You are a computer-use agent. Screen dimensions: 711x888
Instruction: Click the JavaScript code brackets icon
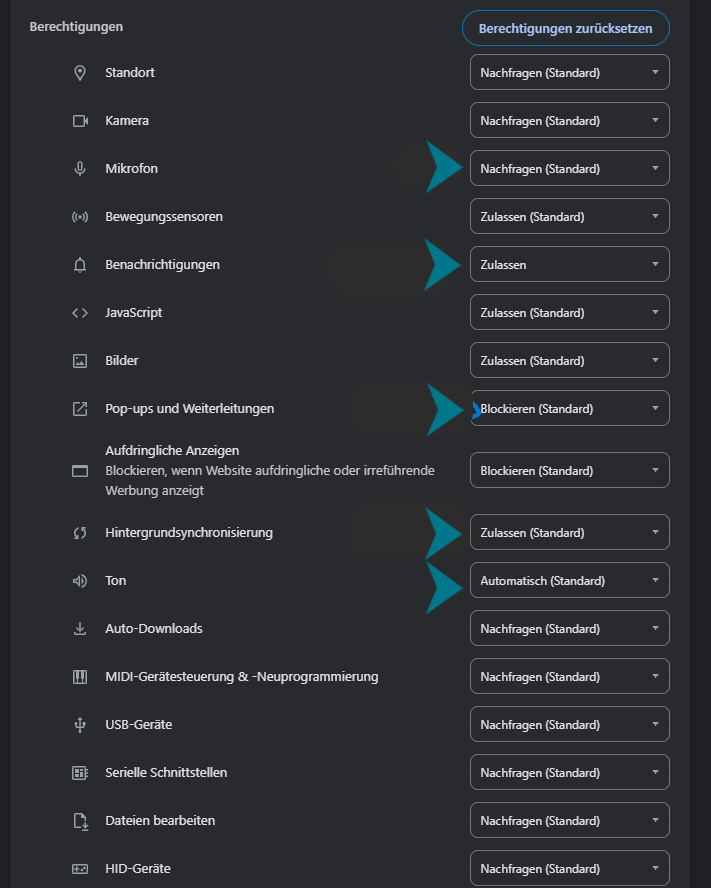(x=80, y=312)
